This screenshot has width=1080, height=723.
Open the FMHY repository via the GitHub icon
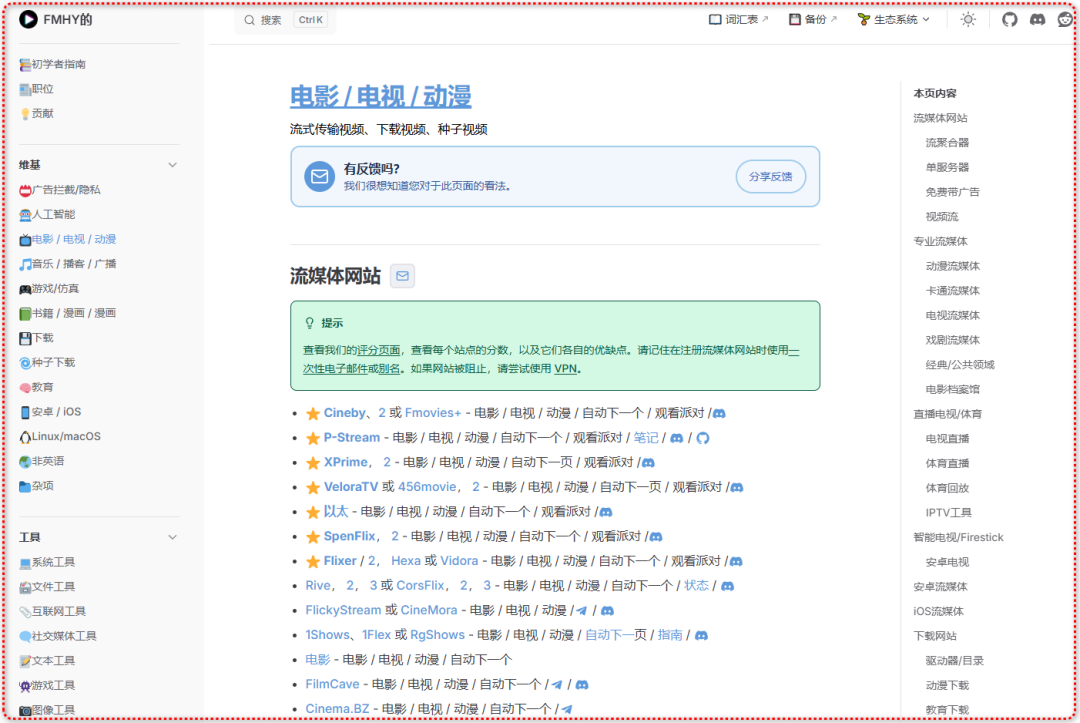(1010, 19)
